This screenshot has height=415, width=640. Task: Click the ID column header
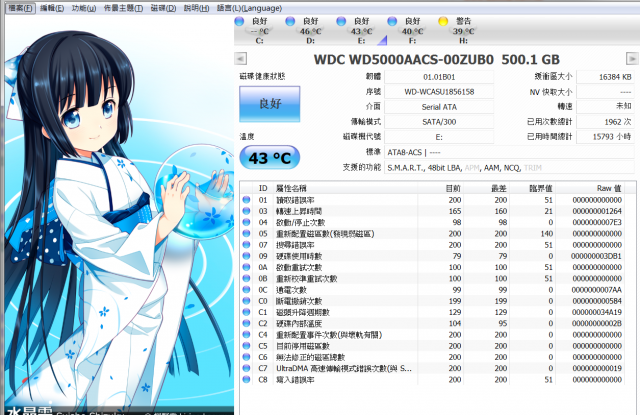click(263, 188)
